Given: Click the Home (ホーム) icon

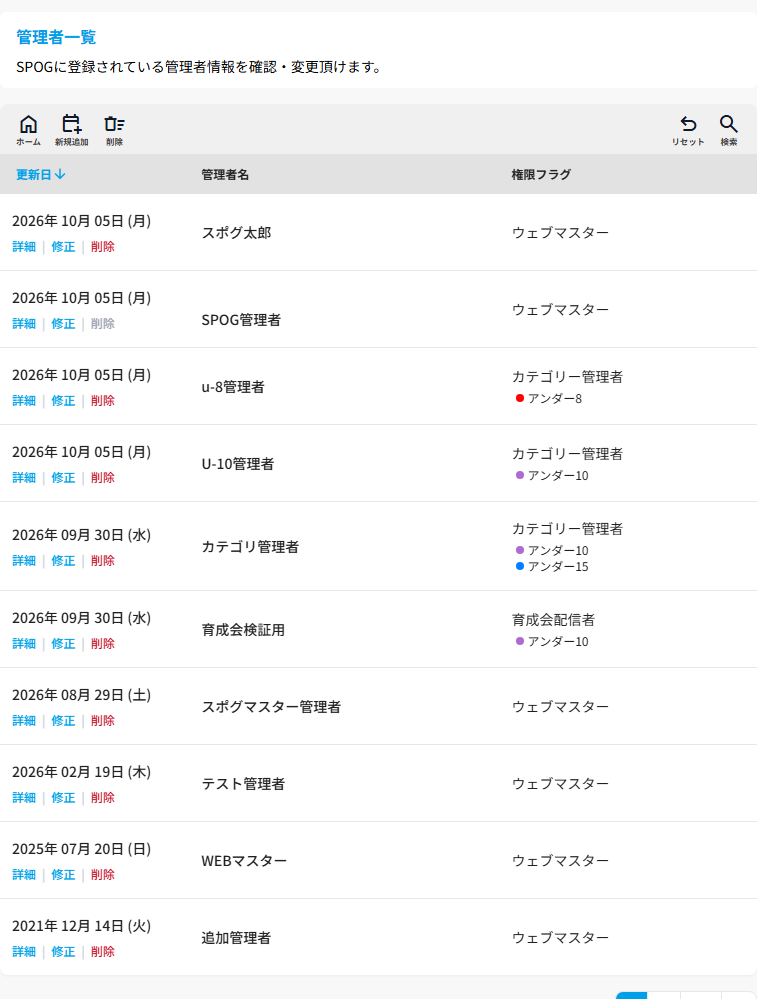Looking at the screenshot, I should (29, 131).
